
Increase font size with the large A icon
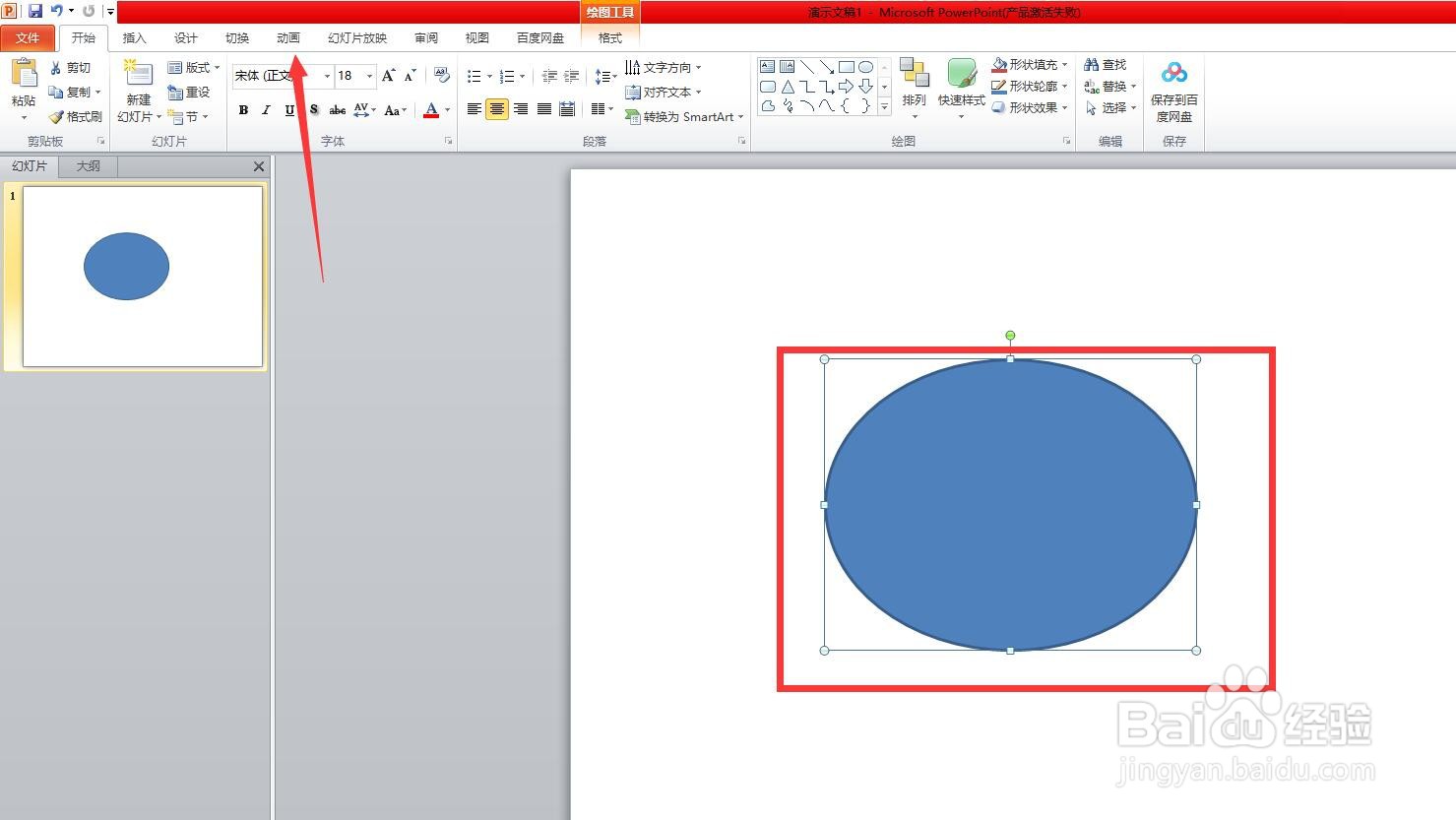tap(388, 75)
